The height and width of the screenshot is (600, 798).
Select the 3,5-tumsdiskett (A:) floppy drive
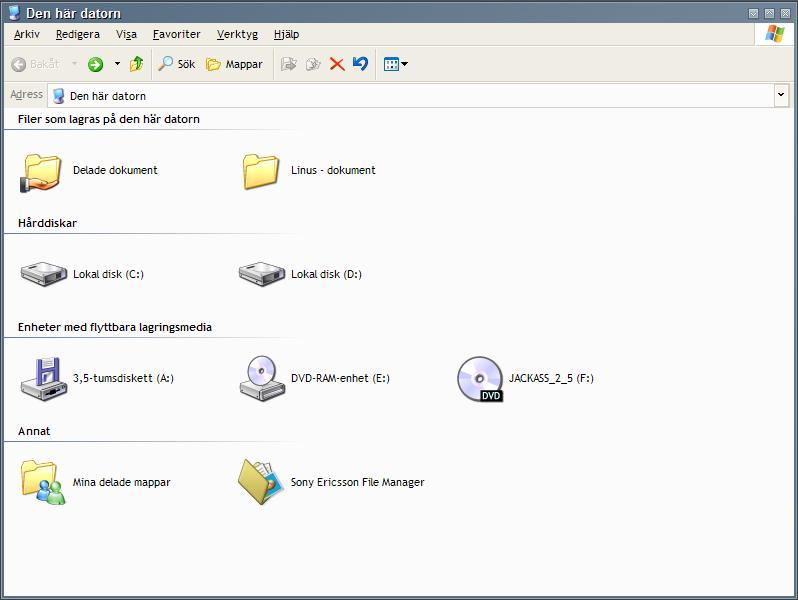pyautogui.click(x=97, y=379)
